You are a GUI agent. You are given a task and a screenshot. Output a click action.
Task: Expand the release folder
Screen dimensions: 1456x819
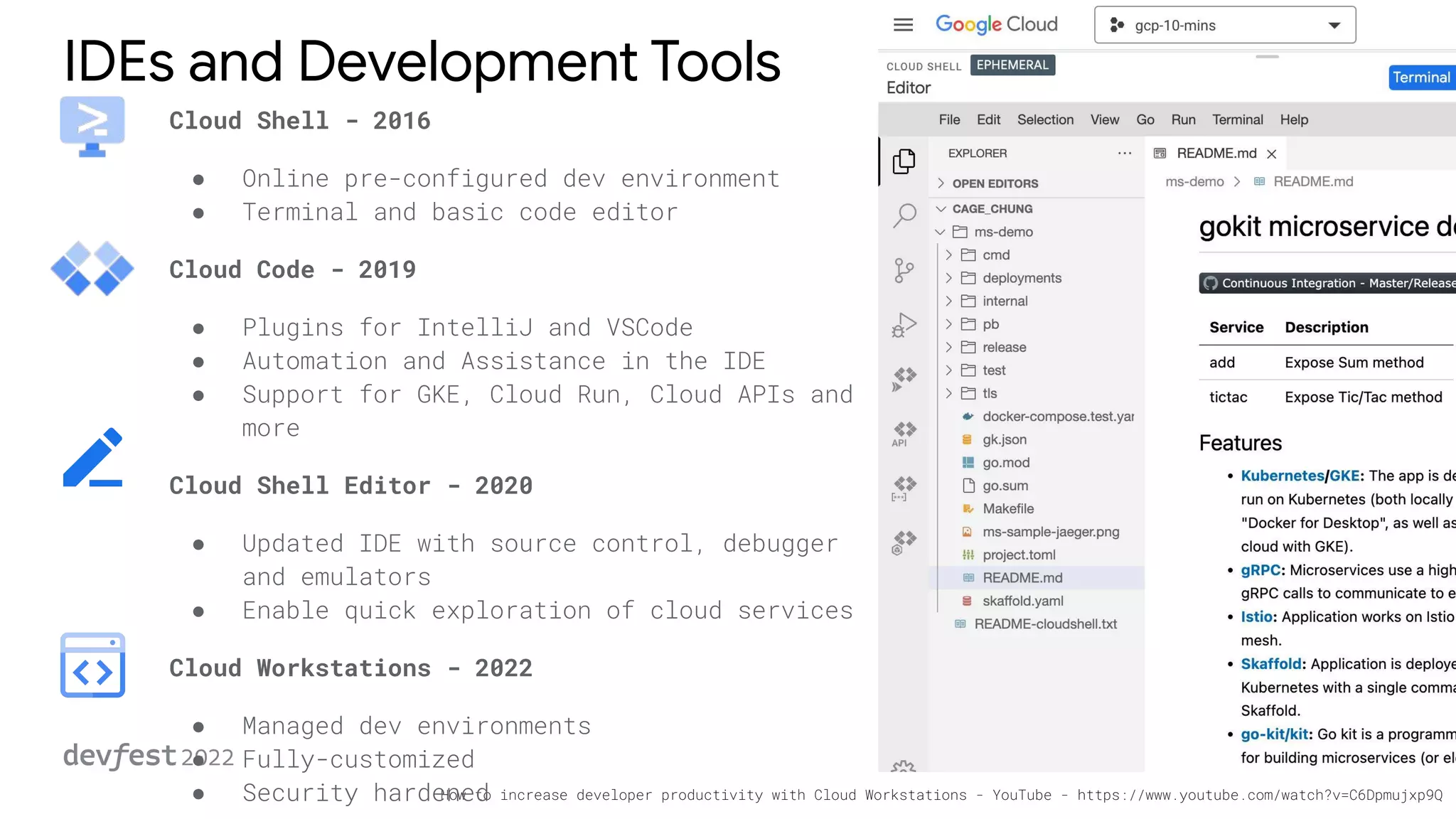click(x=948, y=347)
